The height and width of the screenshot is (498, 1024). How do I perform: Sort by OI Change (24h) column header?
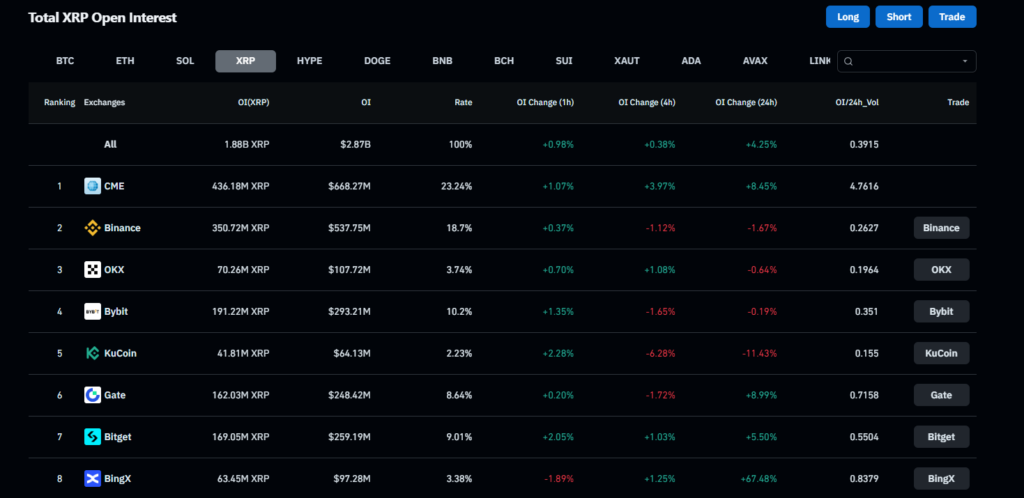tap(746, 102)
